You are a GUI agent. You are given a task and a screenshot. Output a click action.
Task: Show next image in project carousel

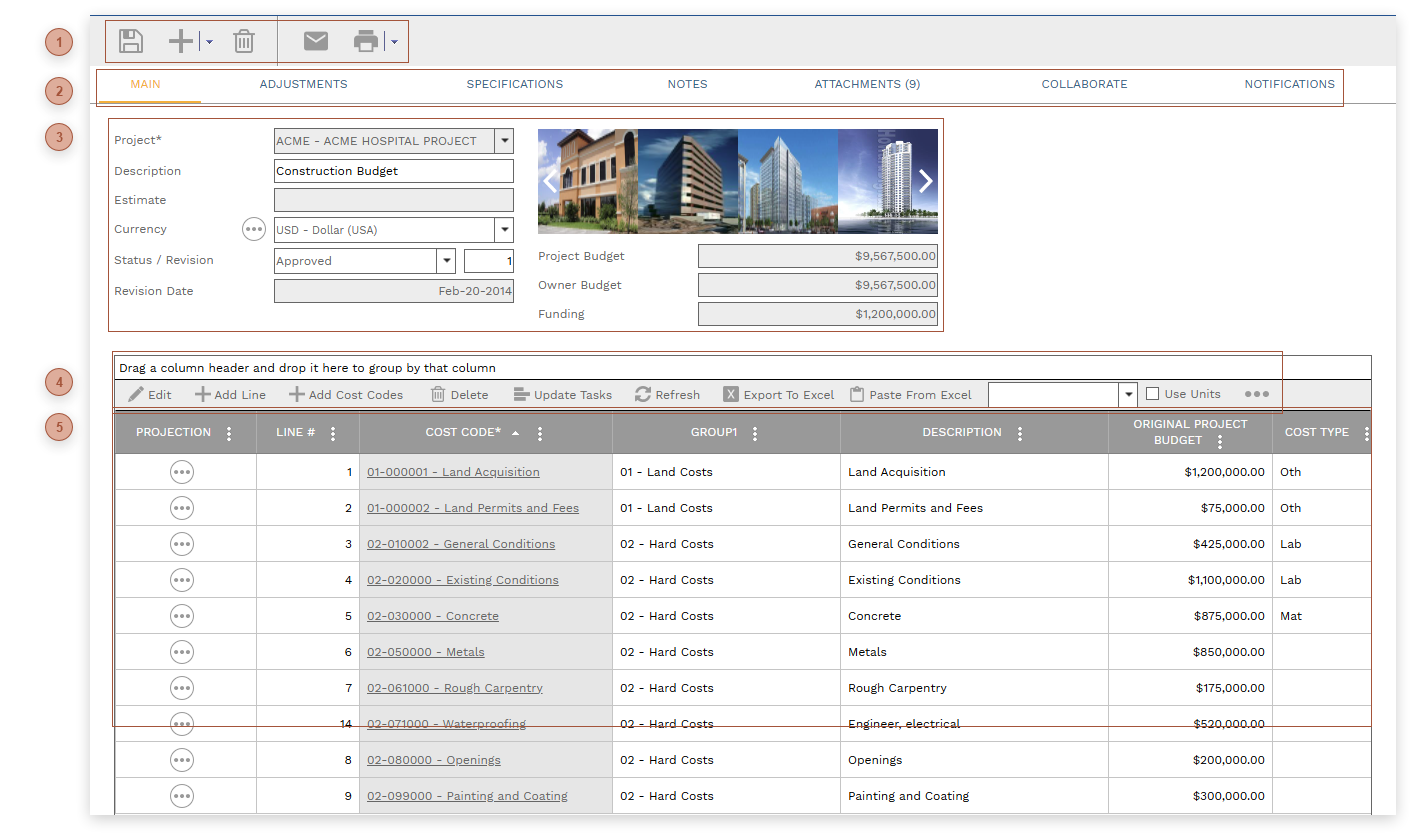click(x=925, y=181)
